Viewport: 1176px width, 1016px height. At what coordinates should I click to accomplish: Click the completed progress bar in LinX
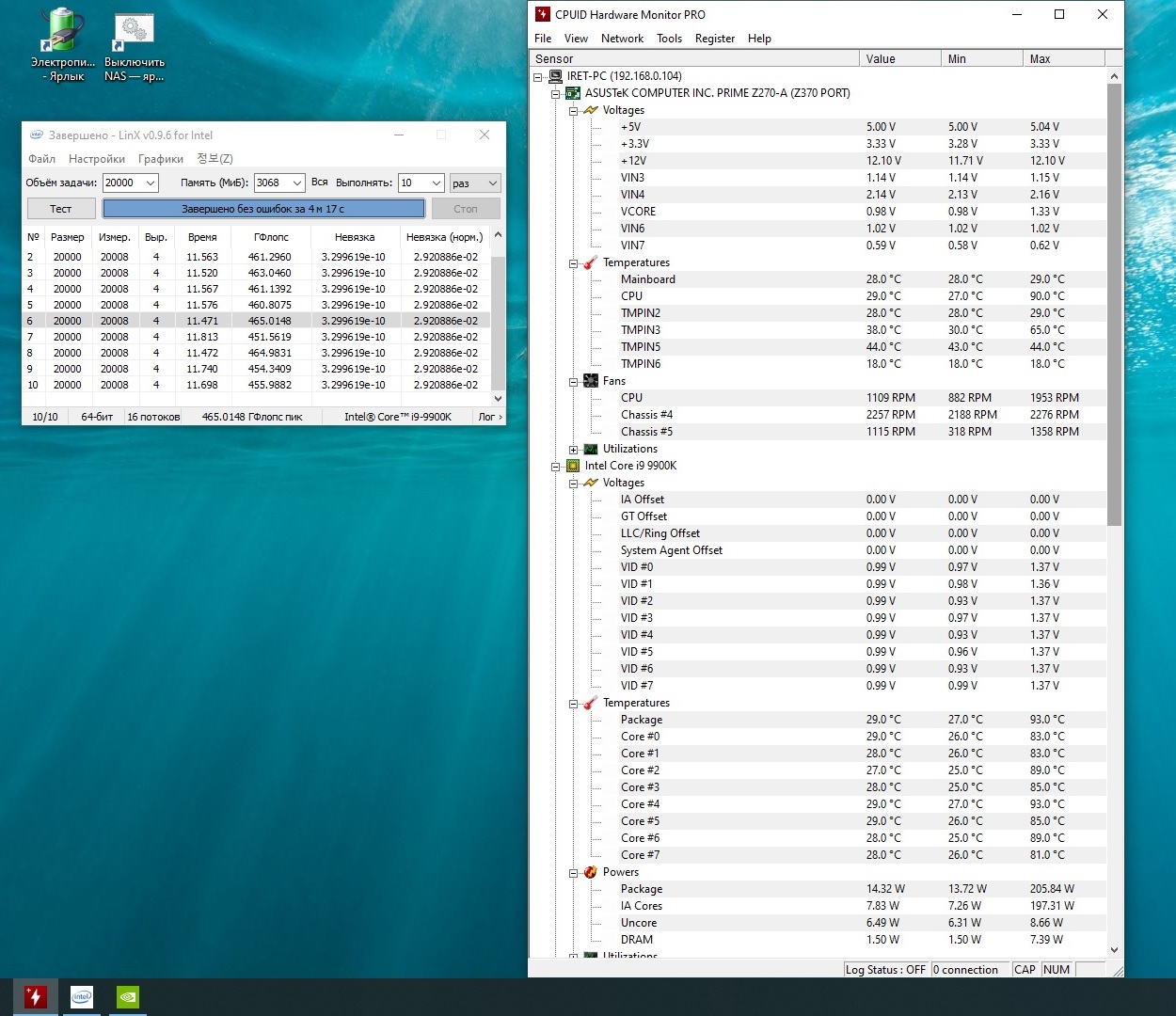[x=263, y=209]
